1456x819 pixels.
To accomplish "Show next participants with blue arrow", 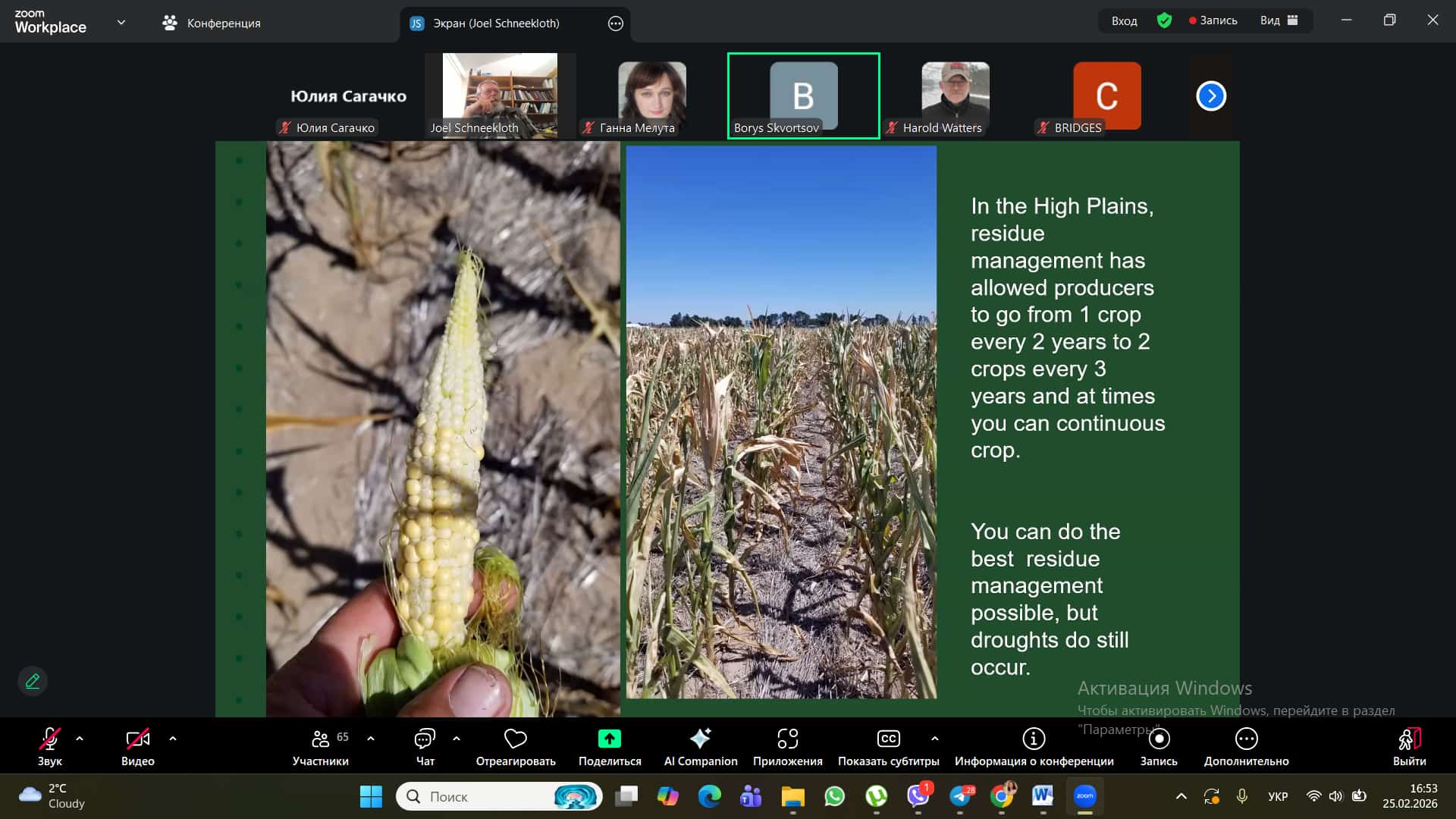I will pos(1211,96).
